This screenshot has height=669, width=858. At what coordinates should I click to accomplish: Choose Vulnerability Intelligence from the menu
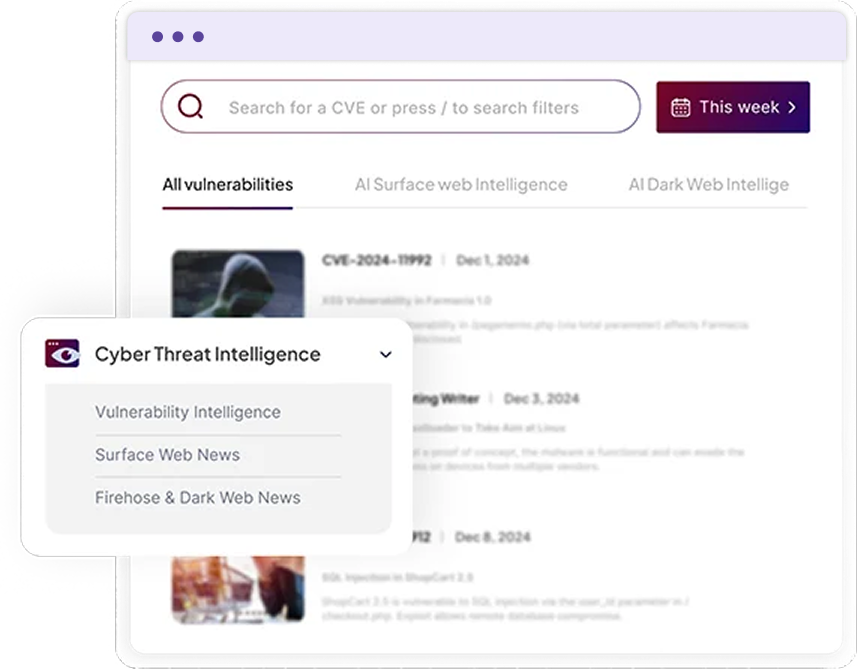click(188, 412)
